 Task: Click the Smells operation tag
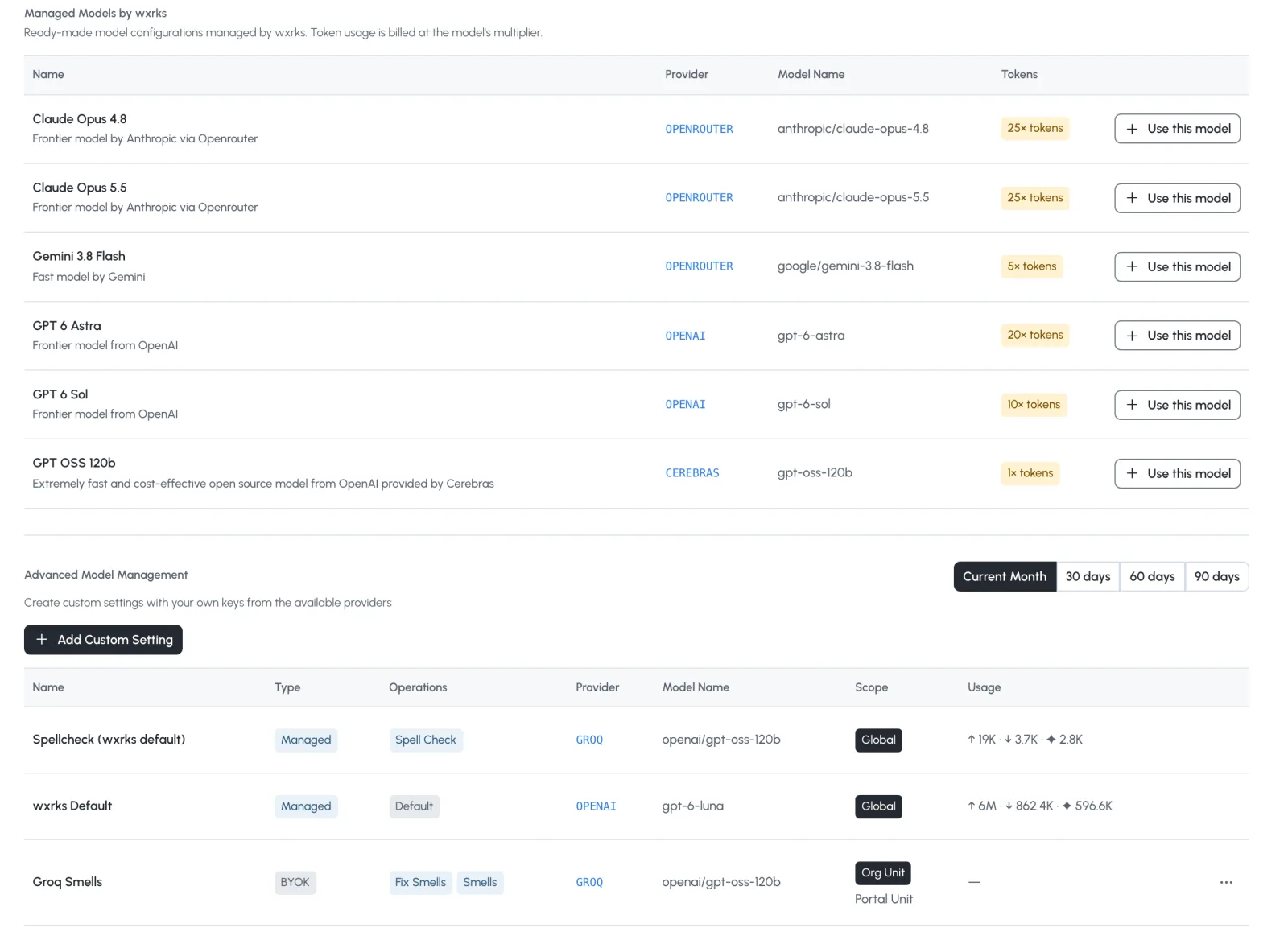pyautogui.click(x=480, y=883)
